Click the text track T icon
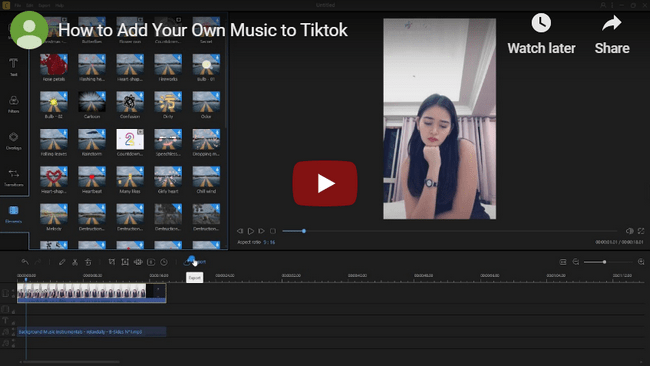650x366 pixels. pos(5,320)
